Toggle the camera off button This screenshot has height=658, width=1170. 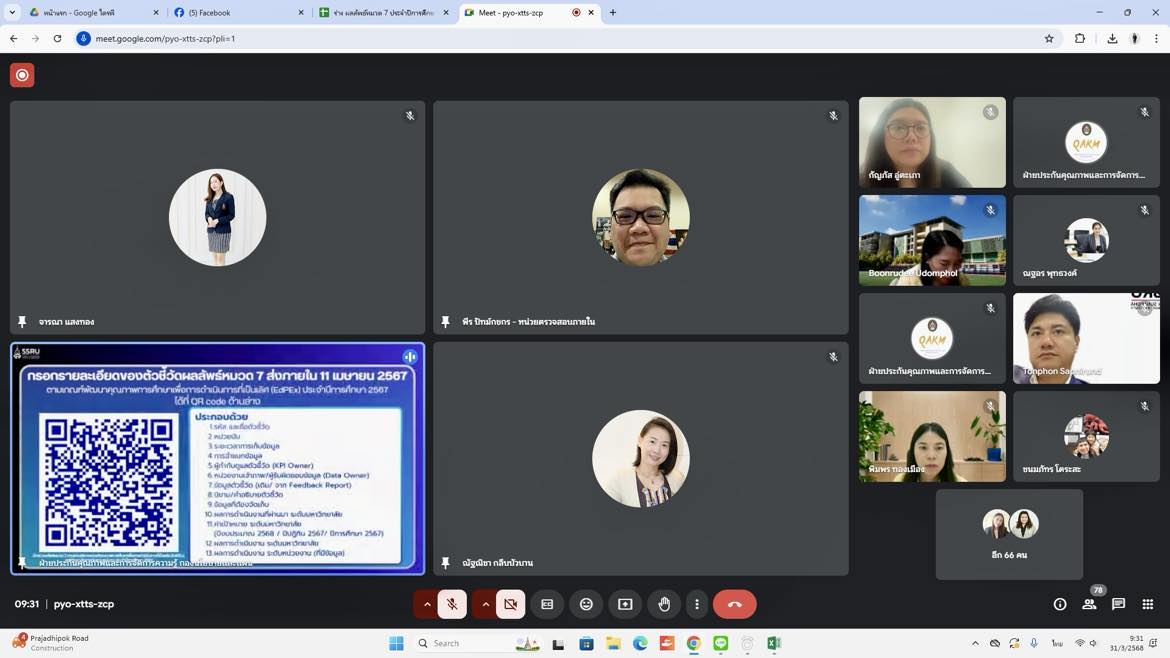tap(510, 604)
